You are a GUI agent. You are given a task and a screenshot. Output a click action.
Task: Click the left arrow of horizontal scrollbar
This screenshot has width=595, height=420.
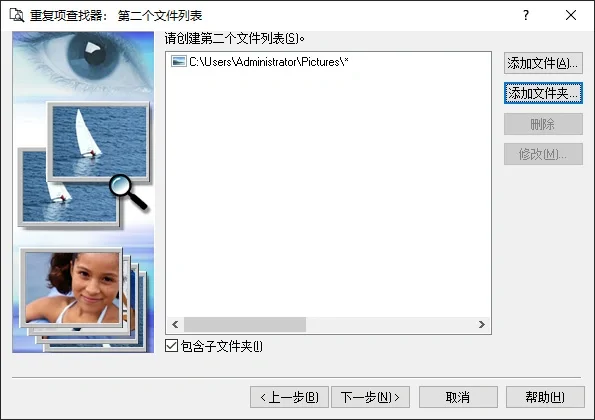tap(175, 324)
